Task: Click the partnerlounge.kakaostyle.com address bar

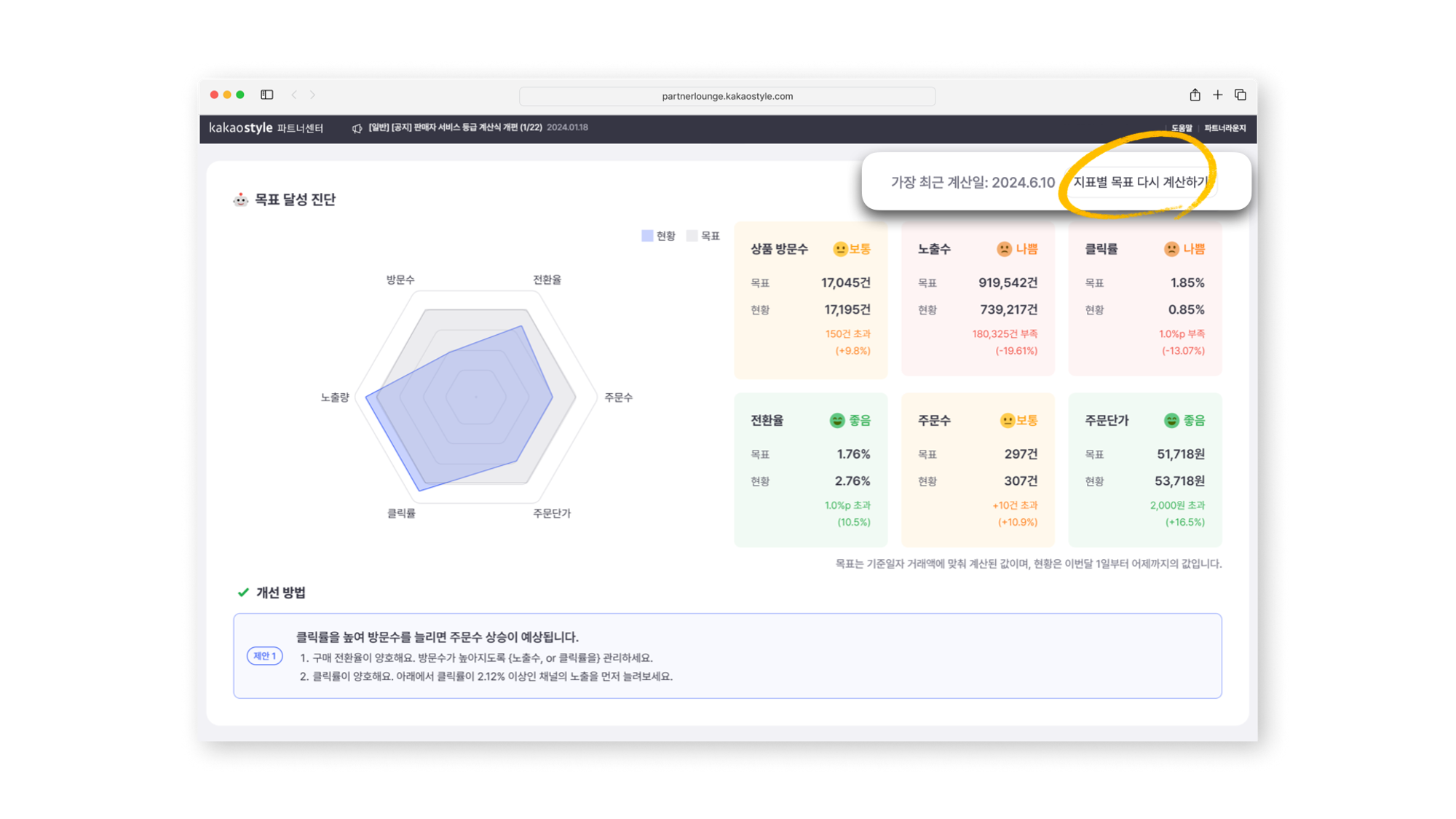Action: (727, 96)
